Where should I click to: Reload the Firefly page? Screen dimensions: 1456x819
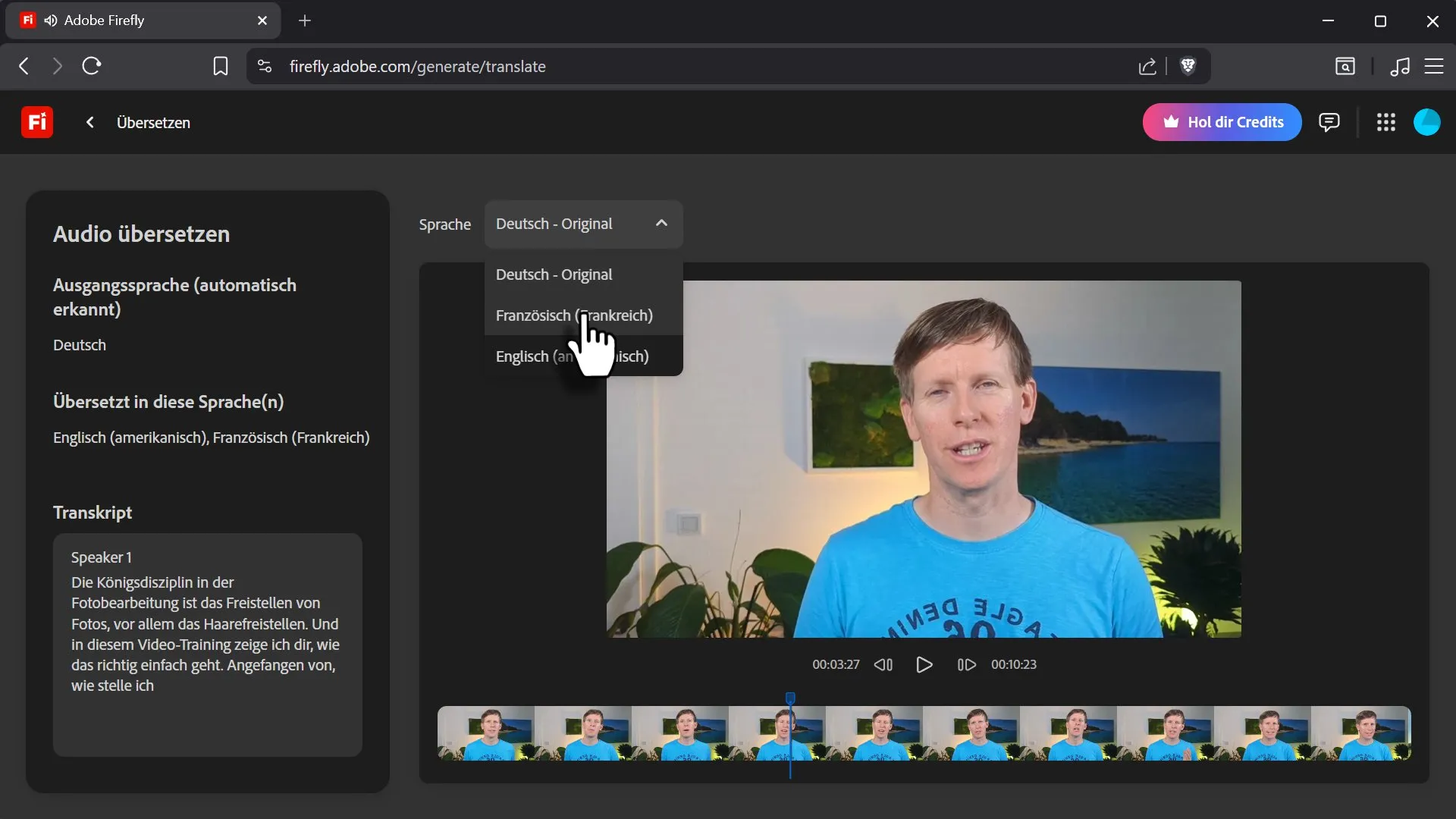[92, 67]
